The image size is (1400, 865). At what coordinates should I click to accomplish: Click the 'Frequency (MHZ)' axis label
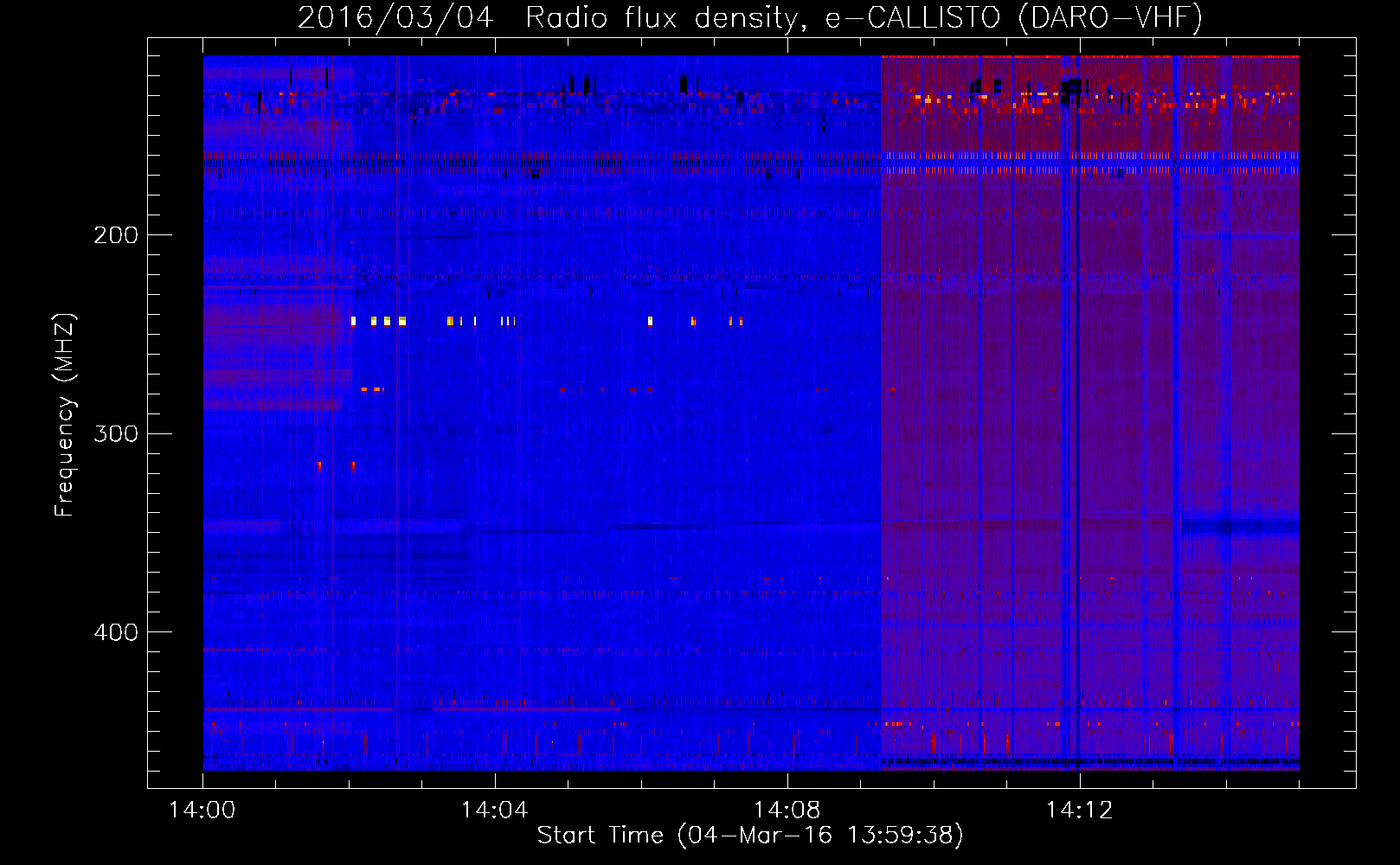(65, 414)
